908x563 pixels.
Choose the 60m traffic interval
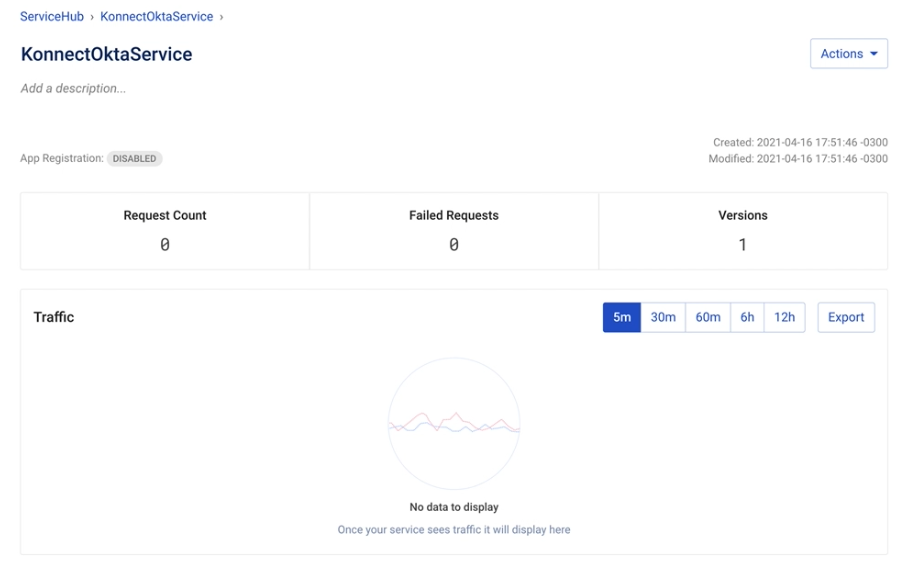tap(708, 317)
